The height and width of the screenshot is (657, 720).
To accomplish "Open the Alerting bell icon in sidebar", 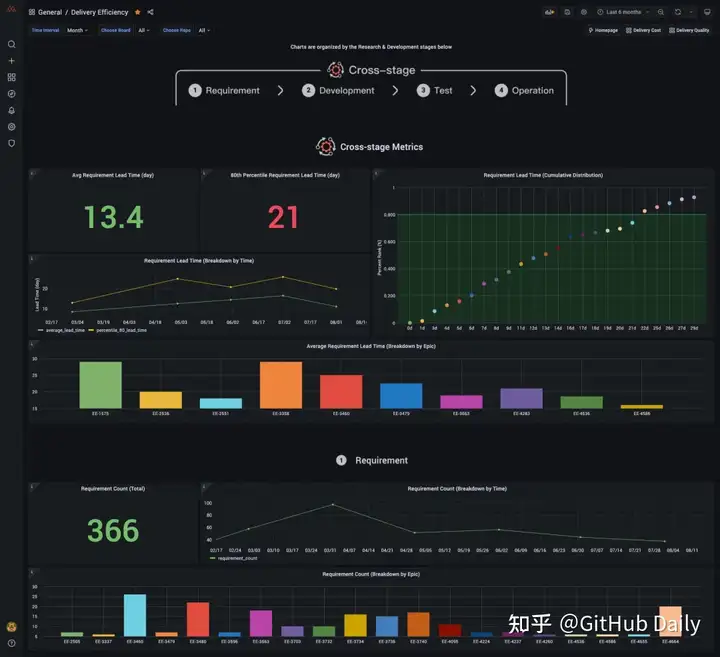I will point(12,110).
